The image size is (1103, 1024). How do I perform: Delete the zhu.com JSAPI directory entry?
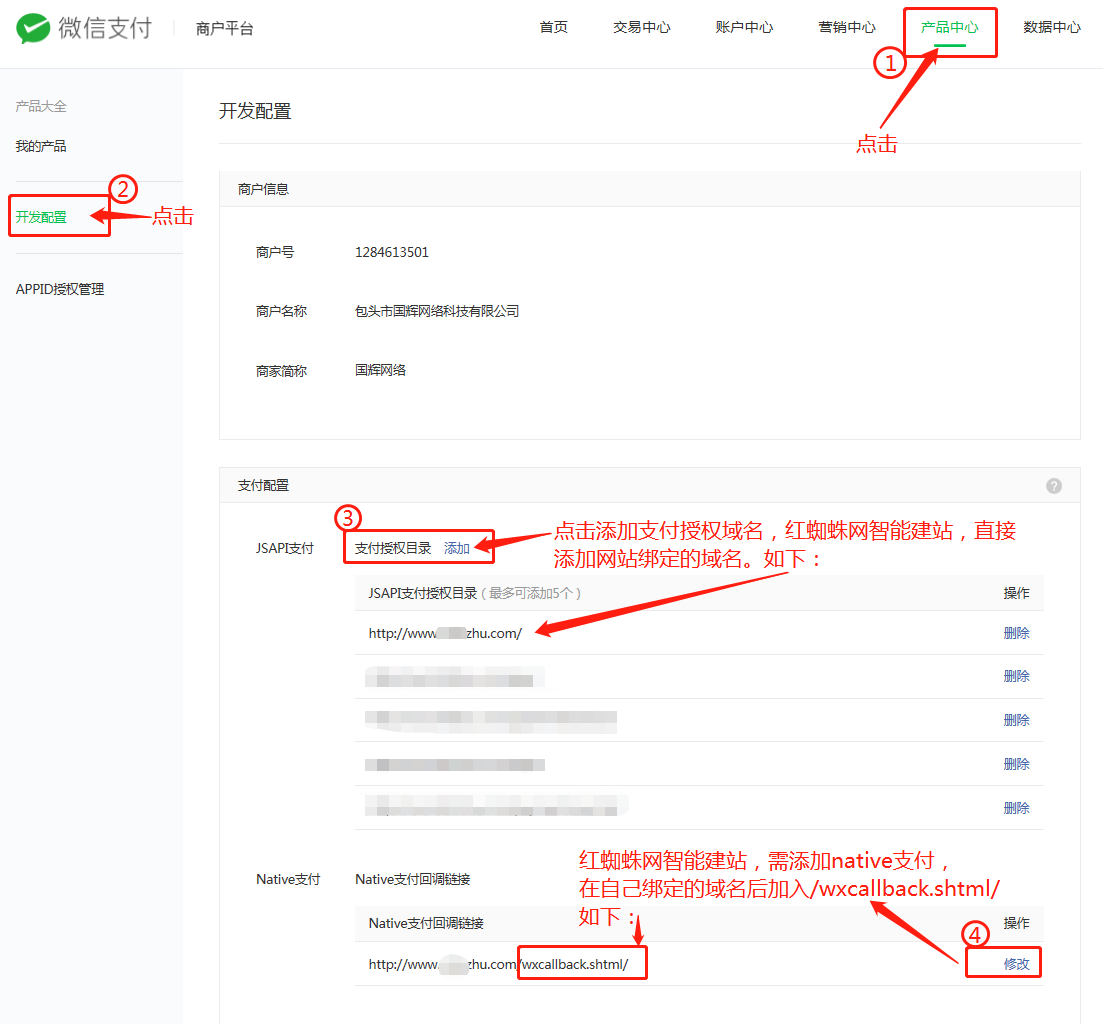1016,633
